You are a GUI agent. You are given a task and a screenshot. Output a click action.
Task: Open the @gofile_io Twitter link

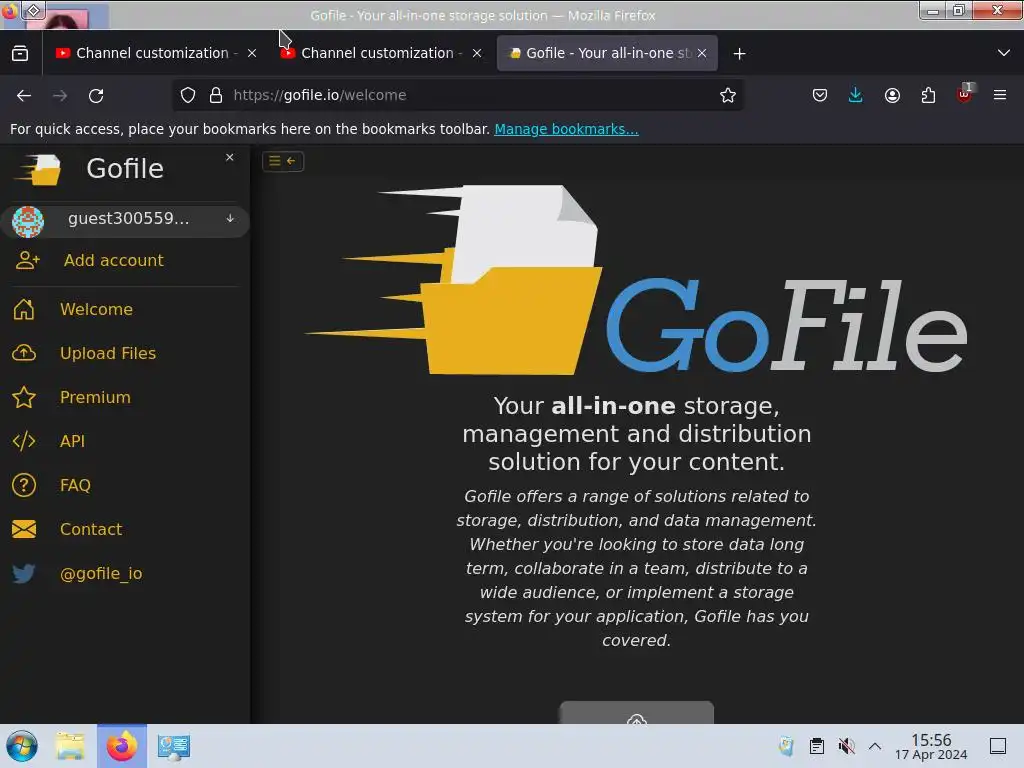101,573
